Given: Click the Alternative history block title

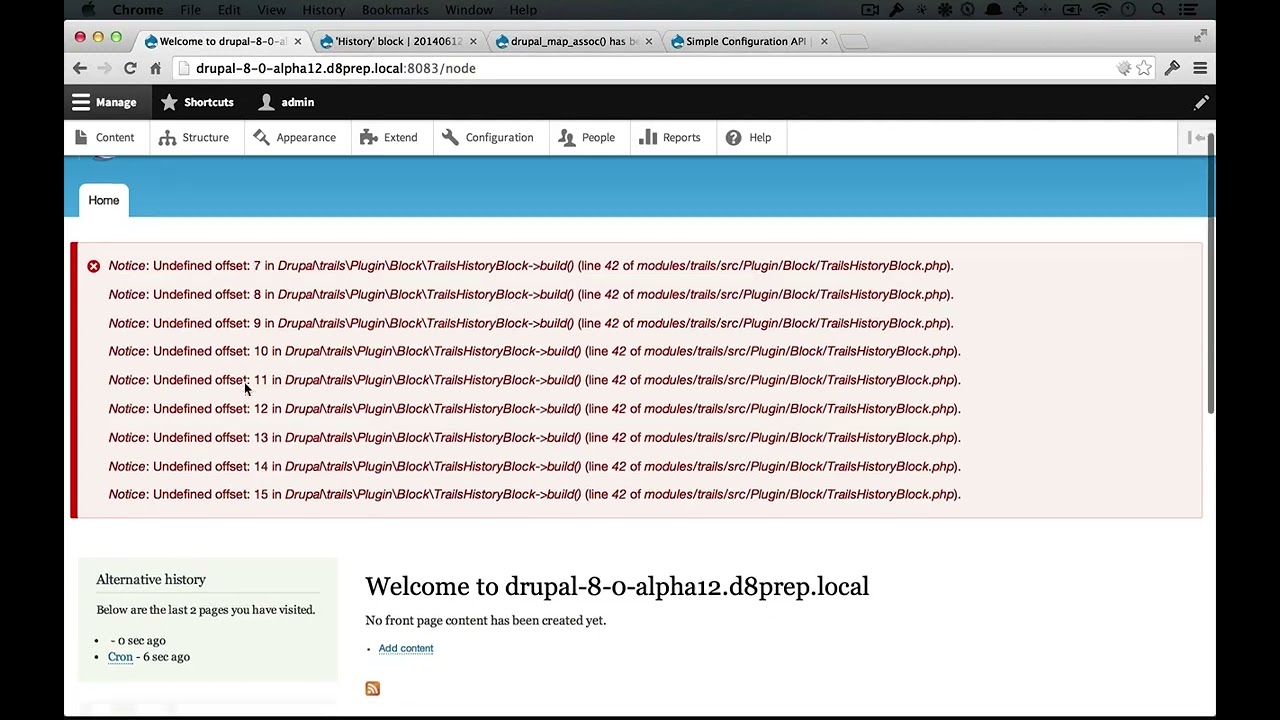Looking at the screenshot, I should [151, 579].
